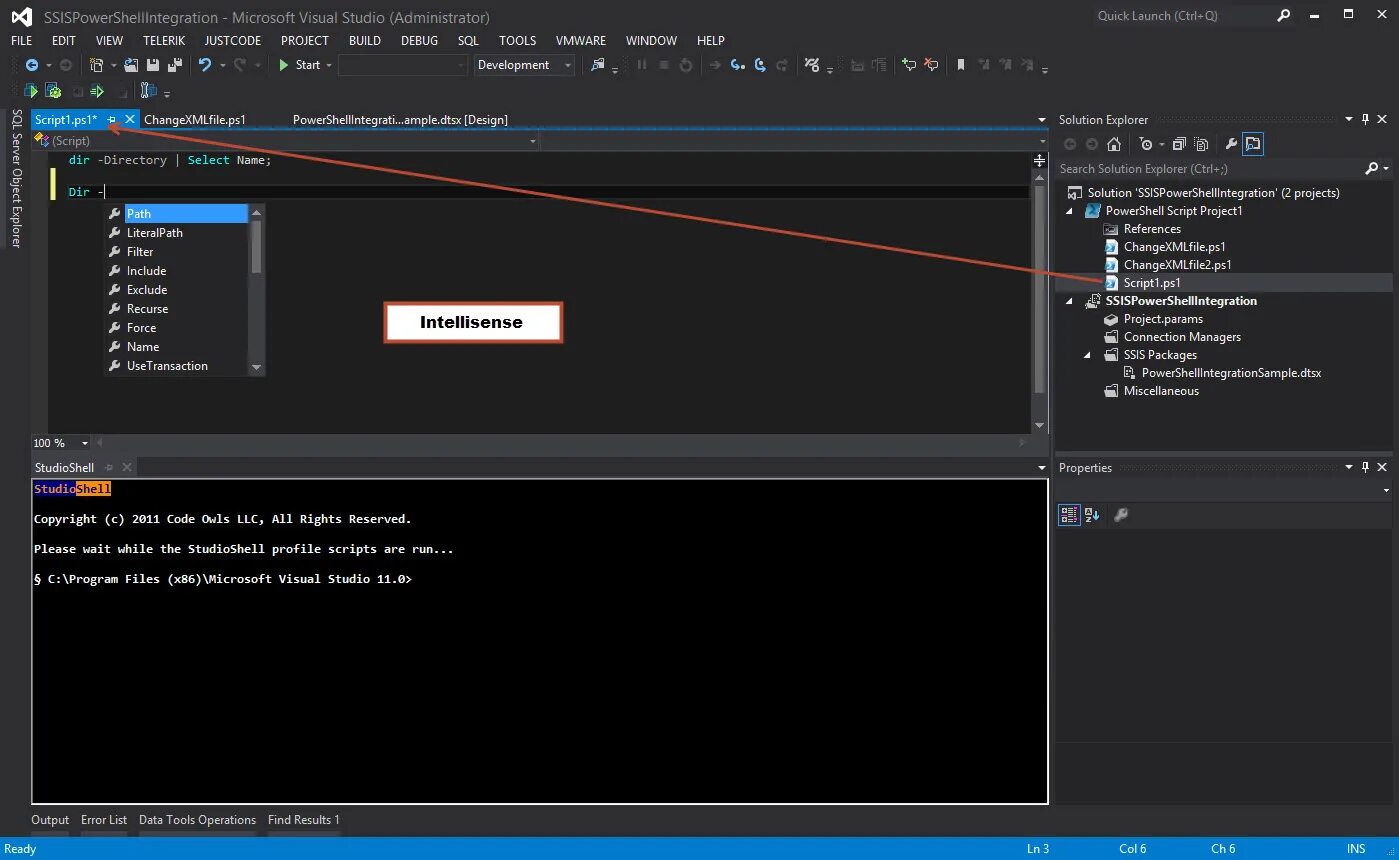The width and height of the screenshot is (1399, 860).
Task: Switch to the ChangeXMLfile.ps1 tab
Action: 195,120
